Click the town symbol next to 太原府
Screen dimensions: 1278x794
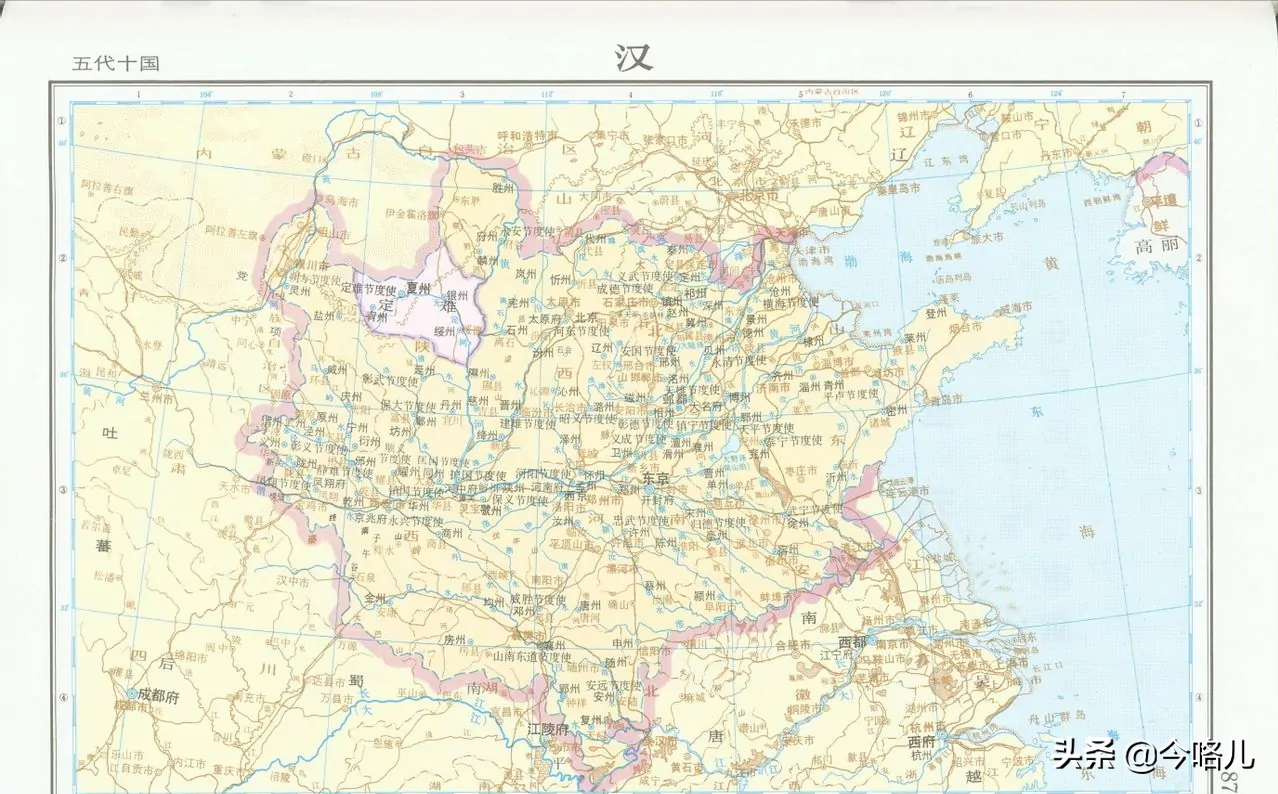[566, 320]
